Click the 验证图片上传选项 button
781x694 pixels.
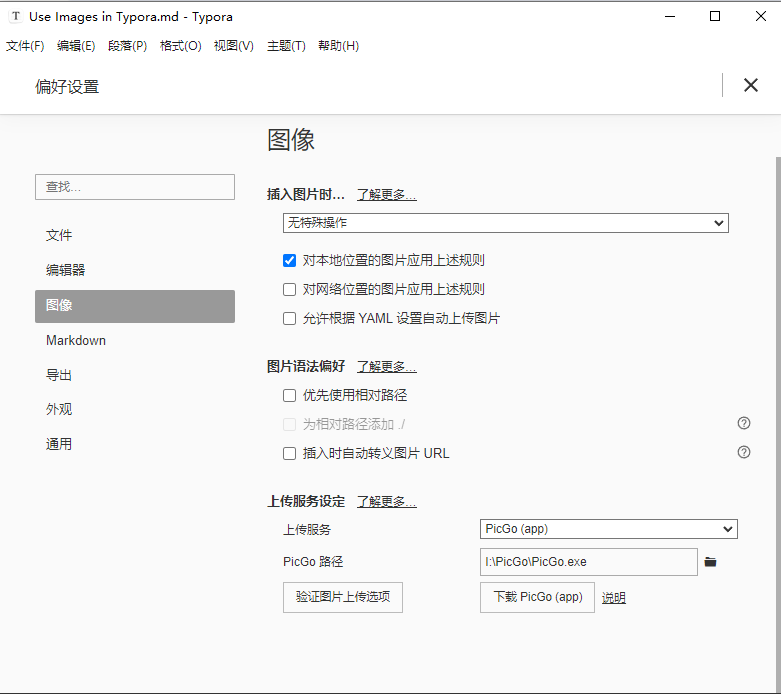[x=343, y=597]
